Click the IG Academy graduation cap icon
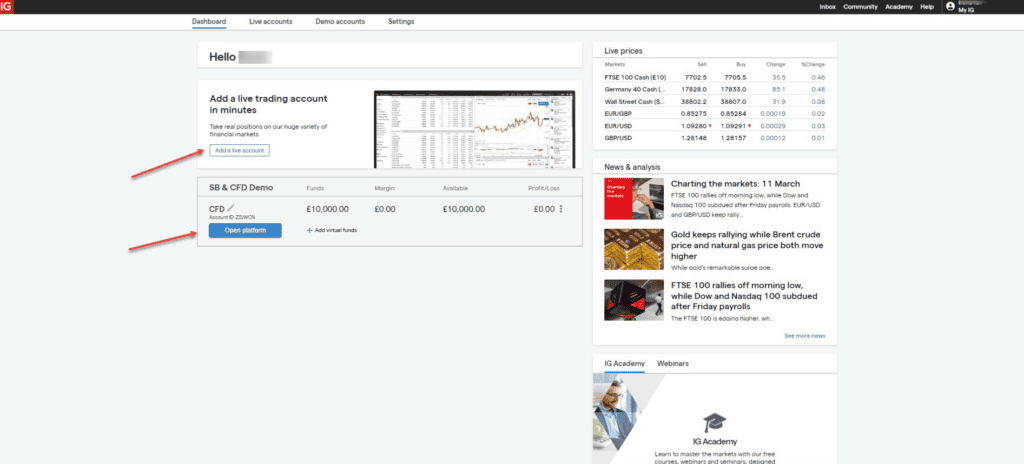Image resolution: width=1024 pixels, height=464 pixels. coord(714,422)
